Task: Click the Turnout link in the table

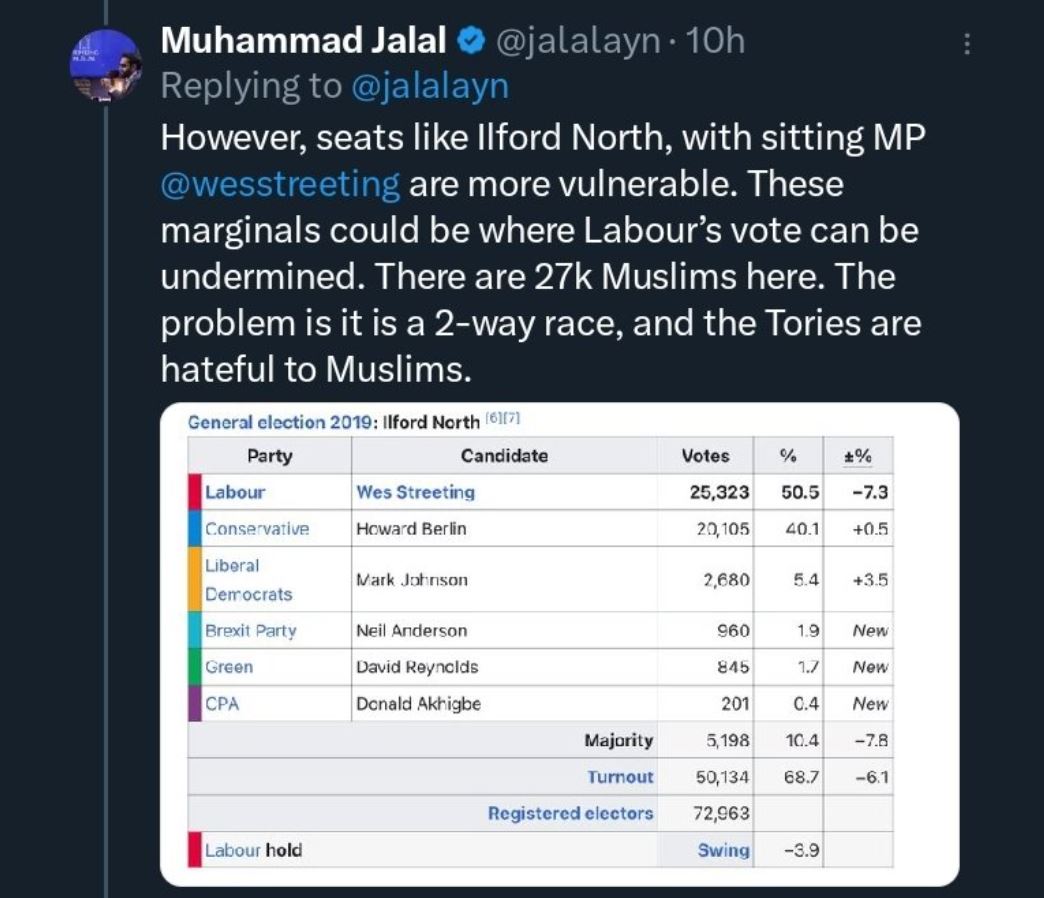Action: pyautogui.click(x=620, y=777)
